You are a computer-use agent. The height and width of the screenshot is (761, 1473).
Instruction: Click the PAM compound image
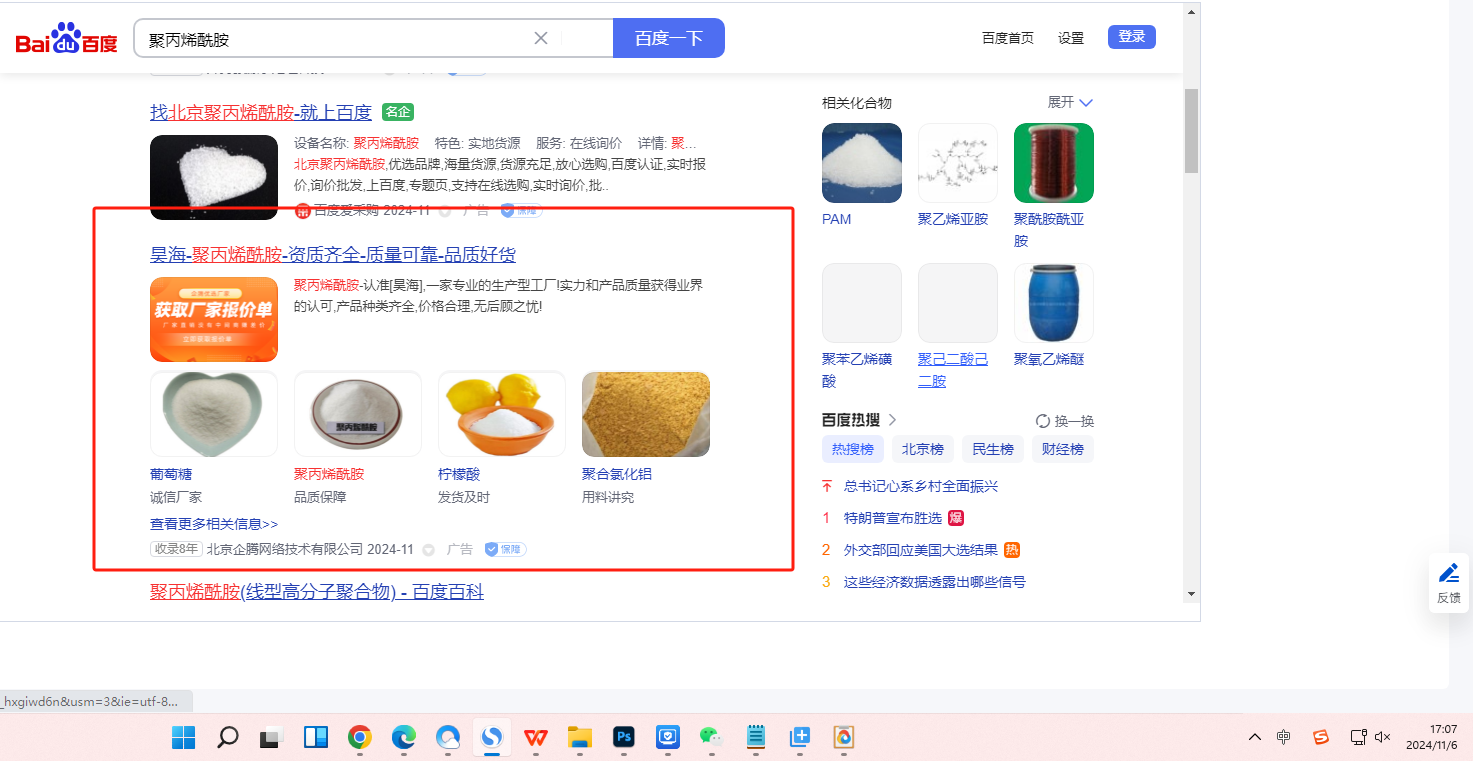tap(862, 163)
